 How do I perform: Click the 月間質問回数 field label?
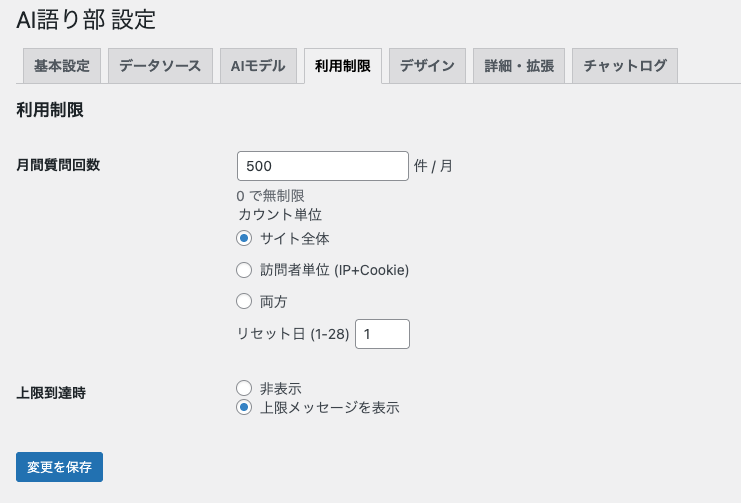pos(58,165)
